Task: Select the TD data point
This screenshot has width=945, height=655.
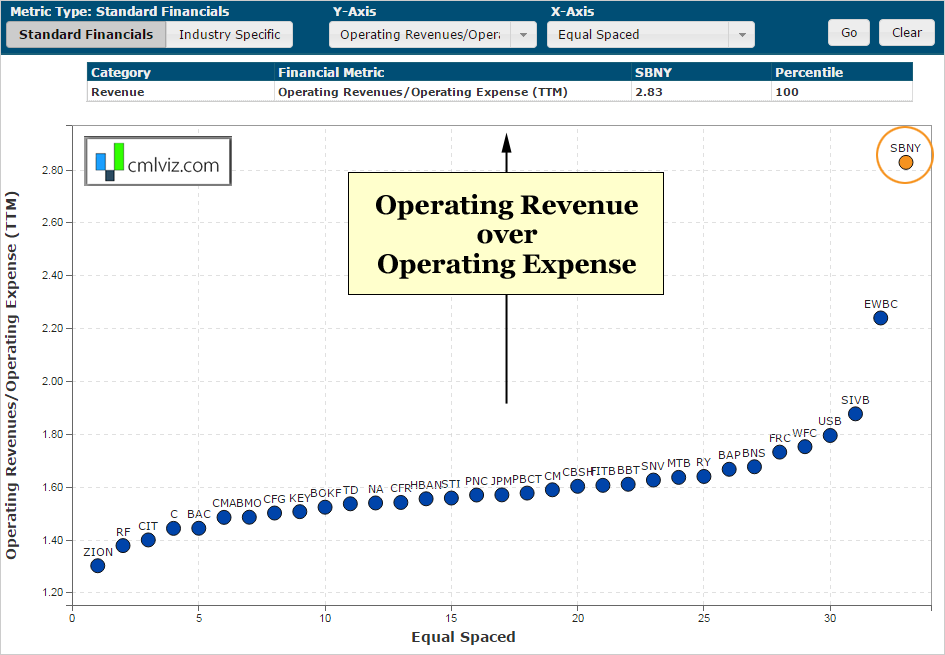Action: 350,504
